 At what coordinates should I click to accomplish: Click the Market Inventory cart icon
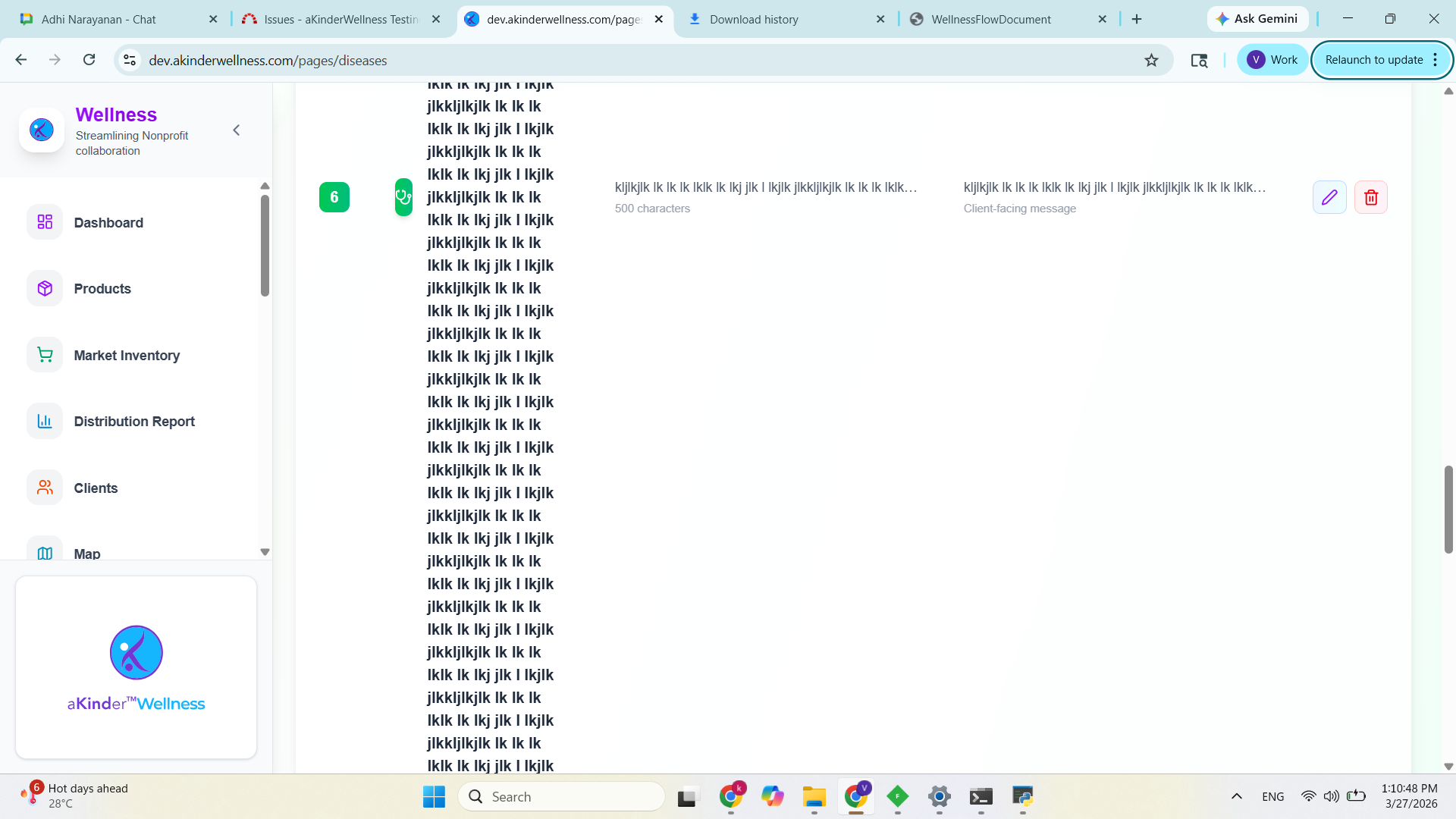(45, 355)
